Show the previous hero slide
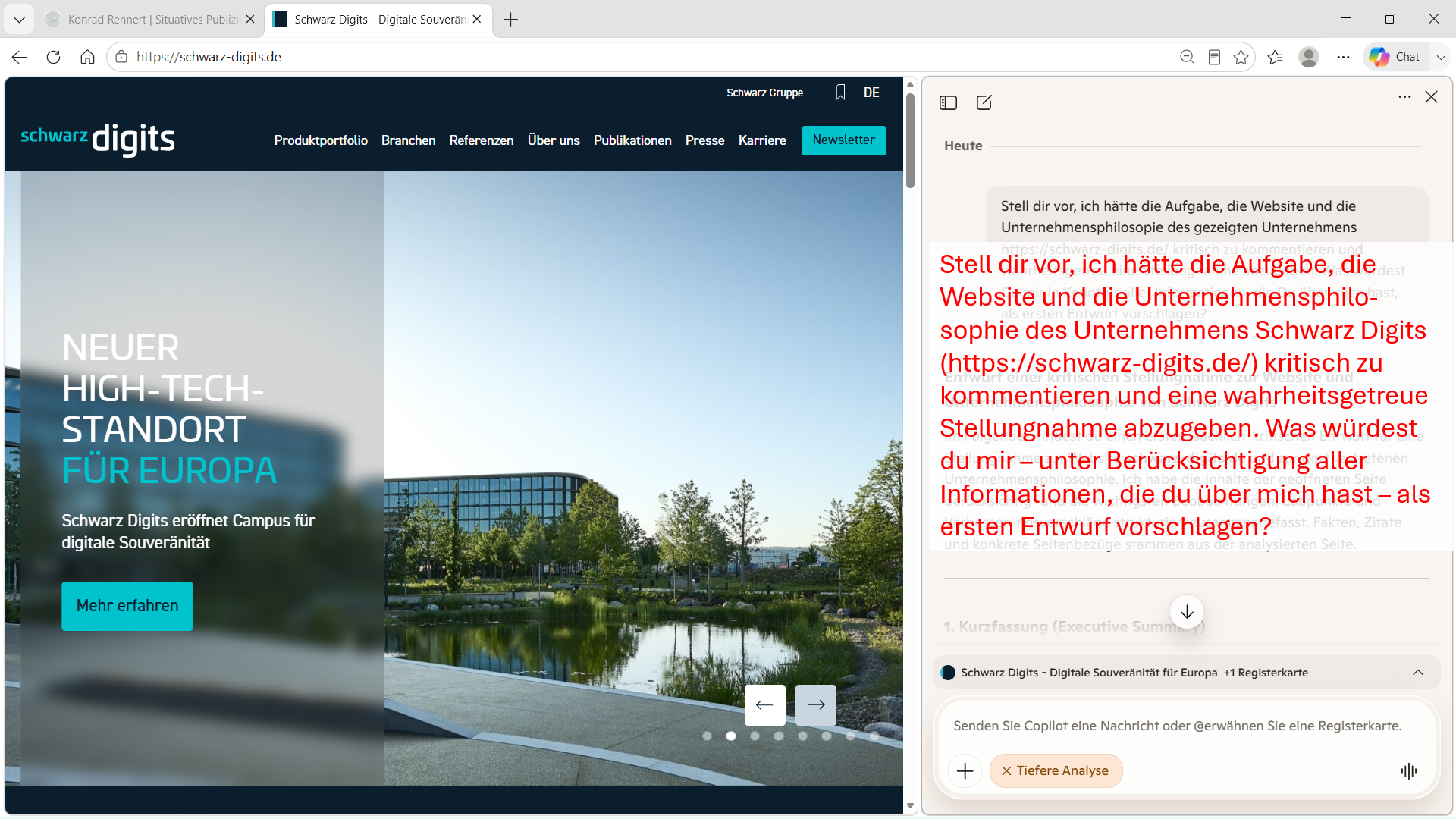 764,705
